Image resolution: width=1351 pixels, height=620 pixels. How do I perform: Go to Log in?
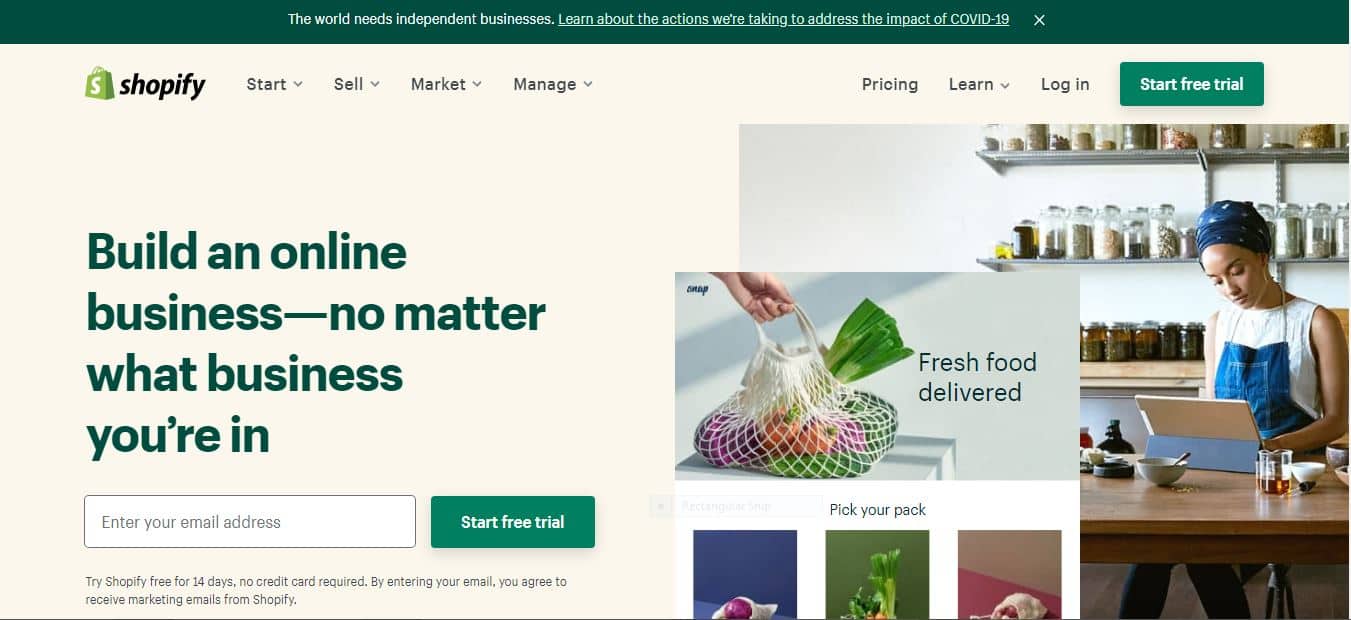pos(1065,84)
